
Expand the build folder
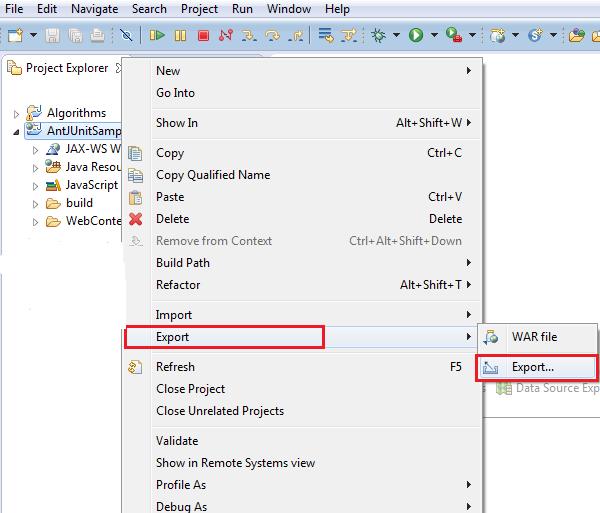click(36, 204)
